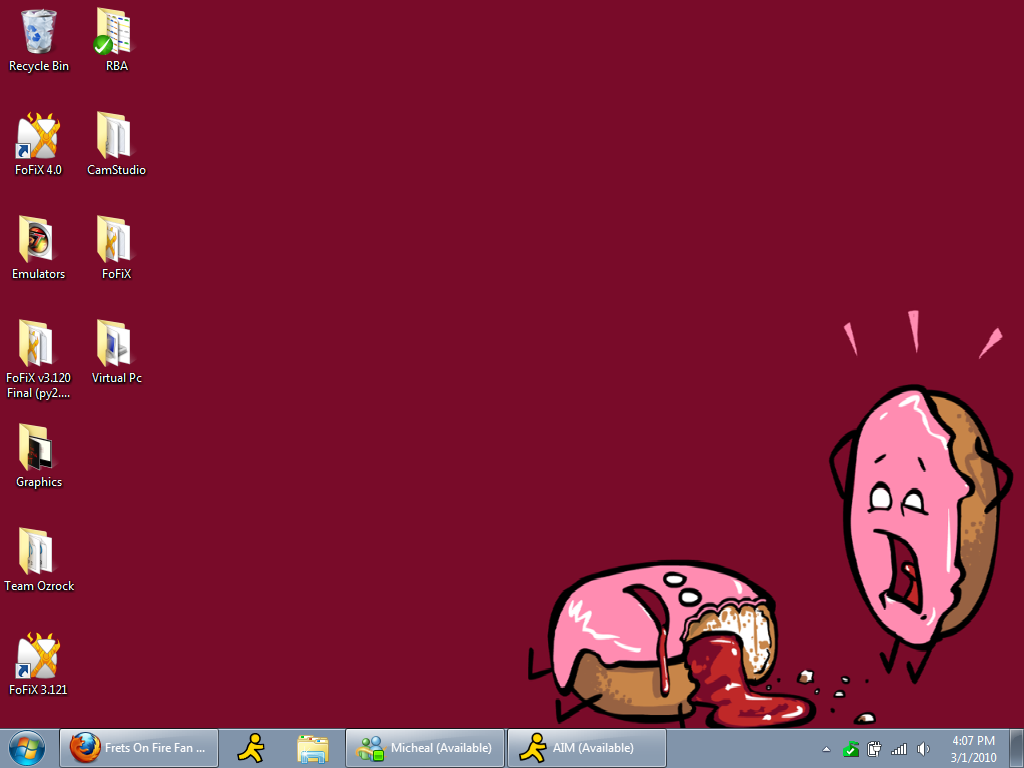Click the Team Ozrock label text

point(39,586)
